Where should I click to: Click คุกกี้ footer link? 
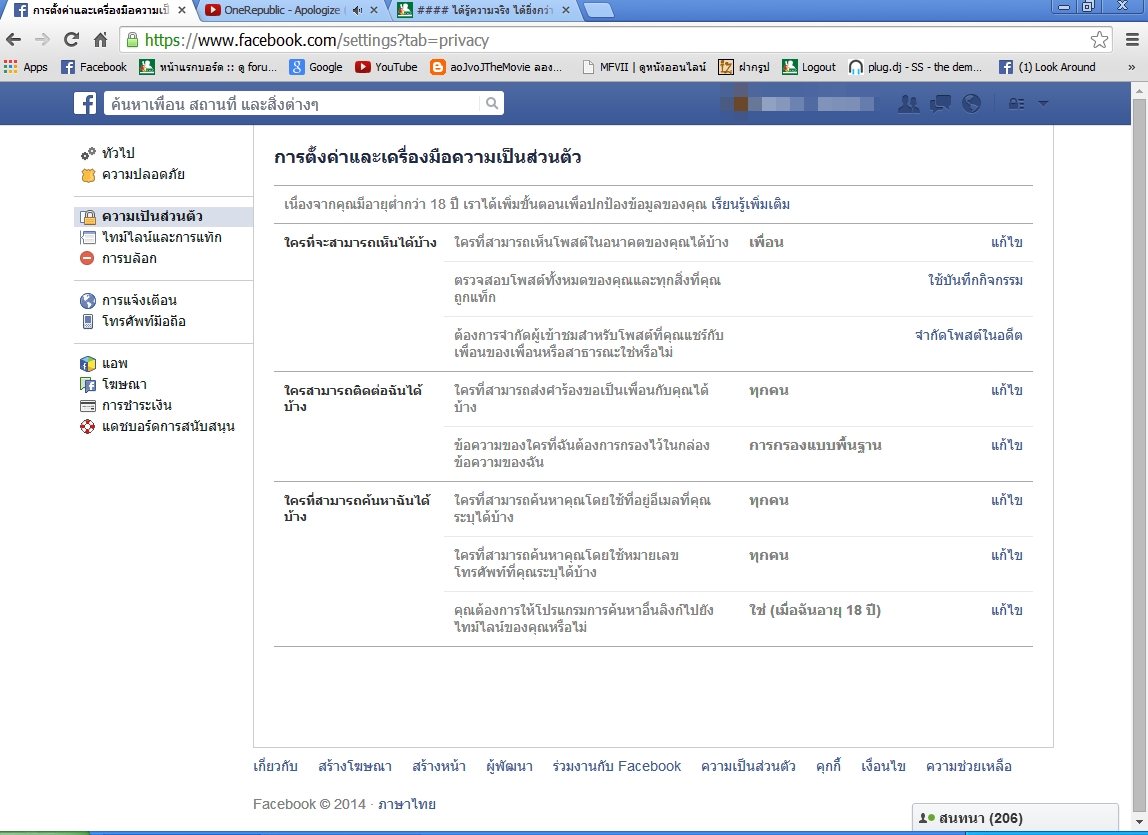828,766
